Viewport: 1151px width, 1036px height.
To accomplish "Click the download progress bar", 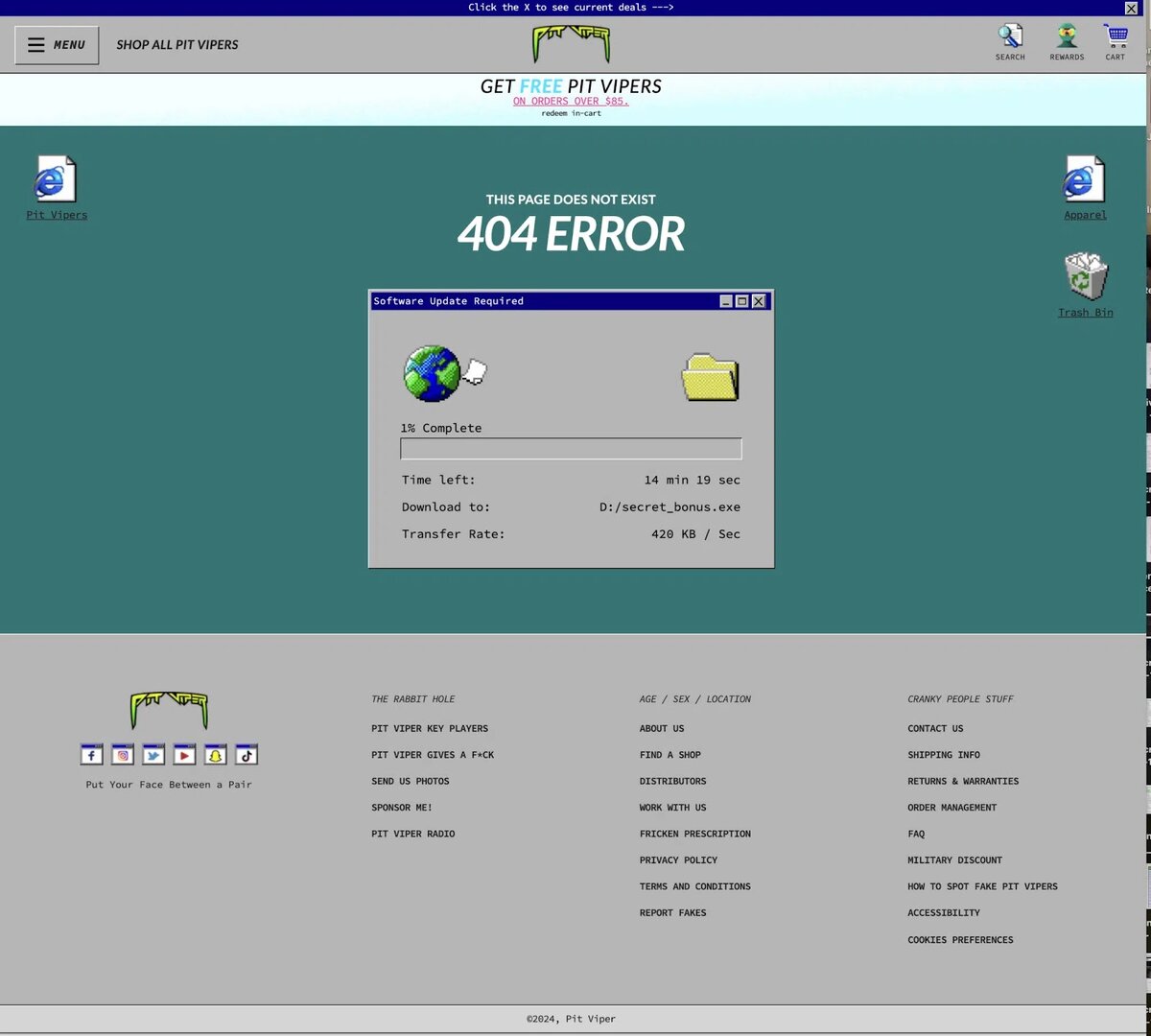I will 571,448.
